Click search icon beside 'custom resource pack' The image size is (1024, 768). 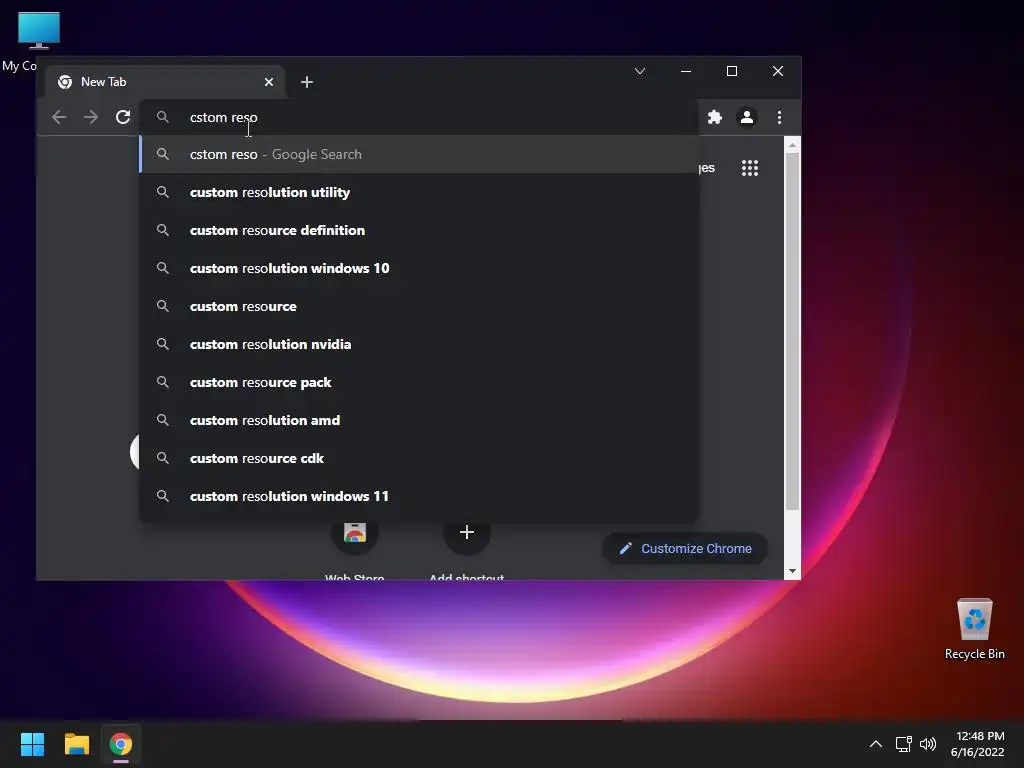163,382
